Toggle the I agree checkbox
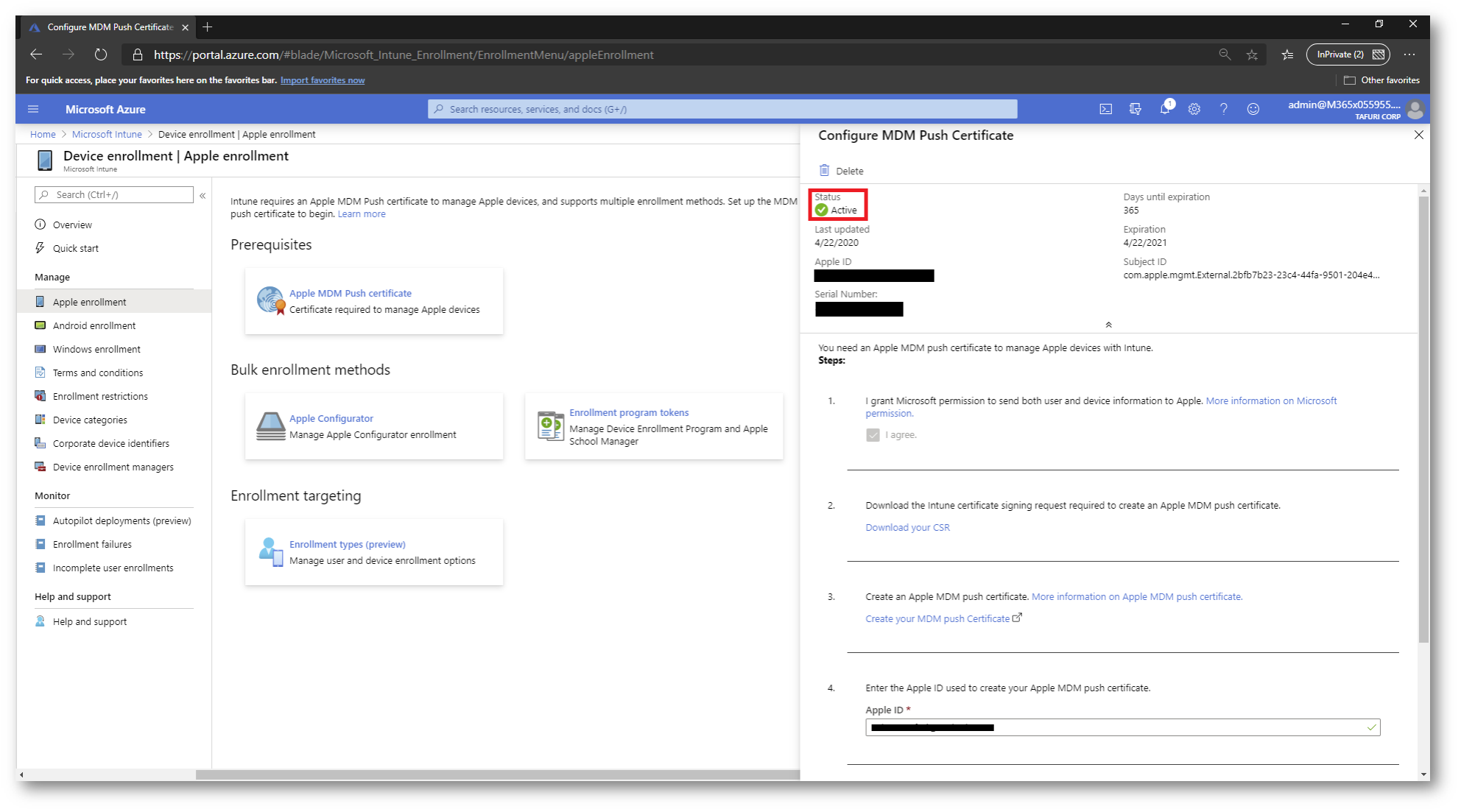1461x812 pixels. click(873, 435)
